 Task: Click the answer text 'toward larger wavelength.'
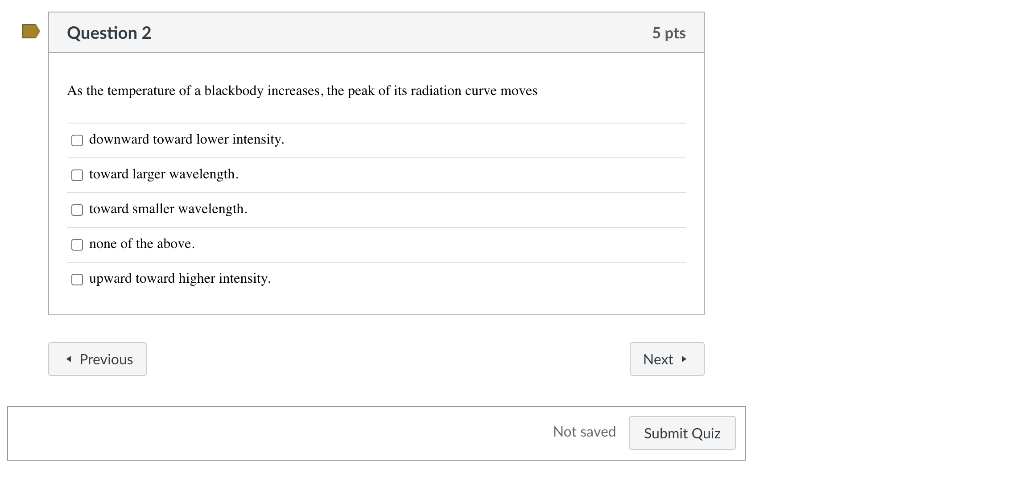point(164,175)
